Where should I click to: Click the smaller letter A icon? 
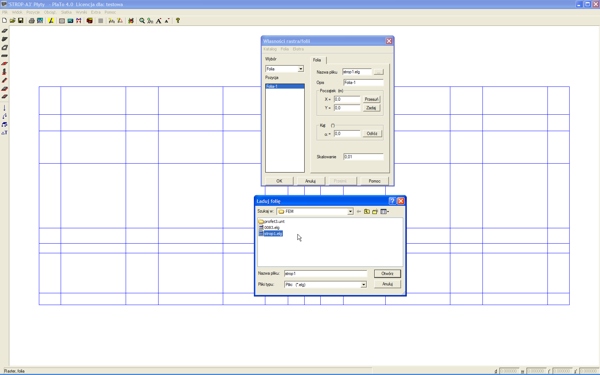pos(167,21)
